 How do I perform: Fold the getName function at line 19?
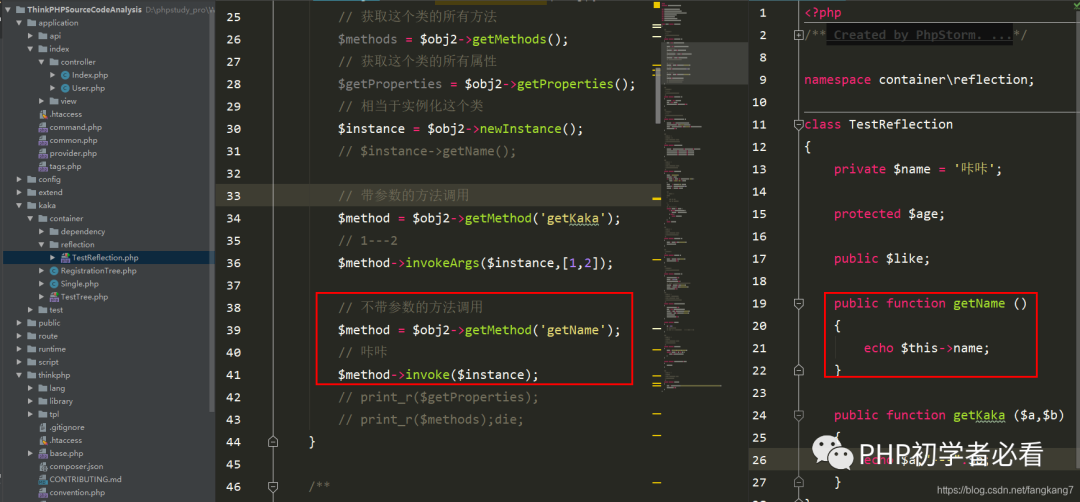tap(798, 303)
